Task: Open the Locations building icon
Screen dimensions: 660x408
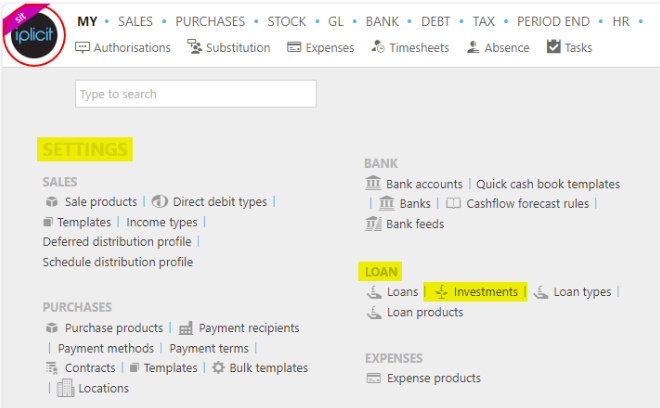Action: [x=65, y=388]
